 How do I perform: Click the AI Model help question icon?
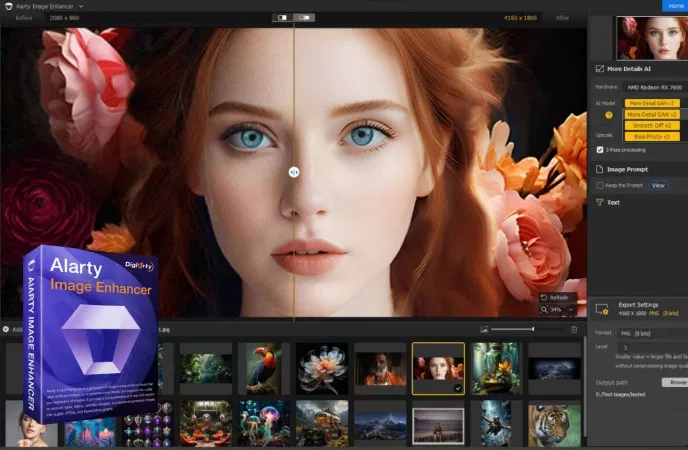tap(609, 115)
